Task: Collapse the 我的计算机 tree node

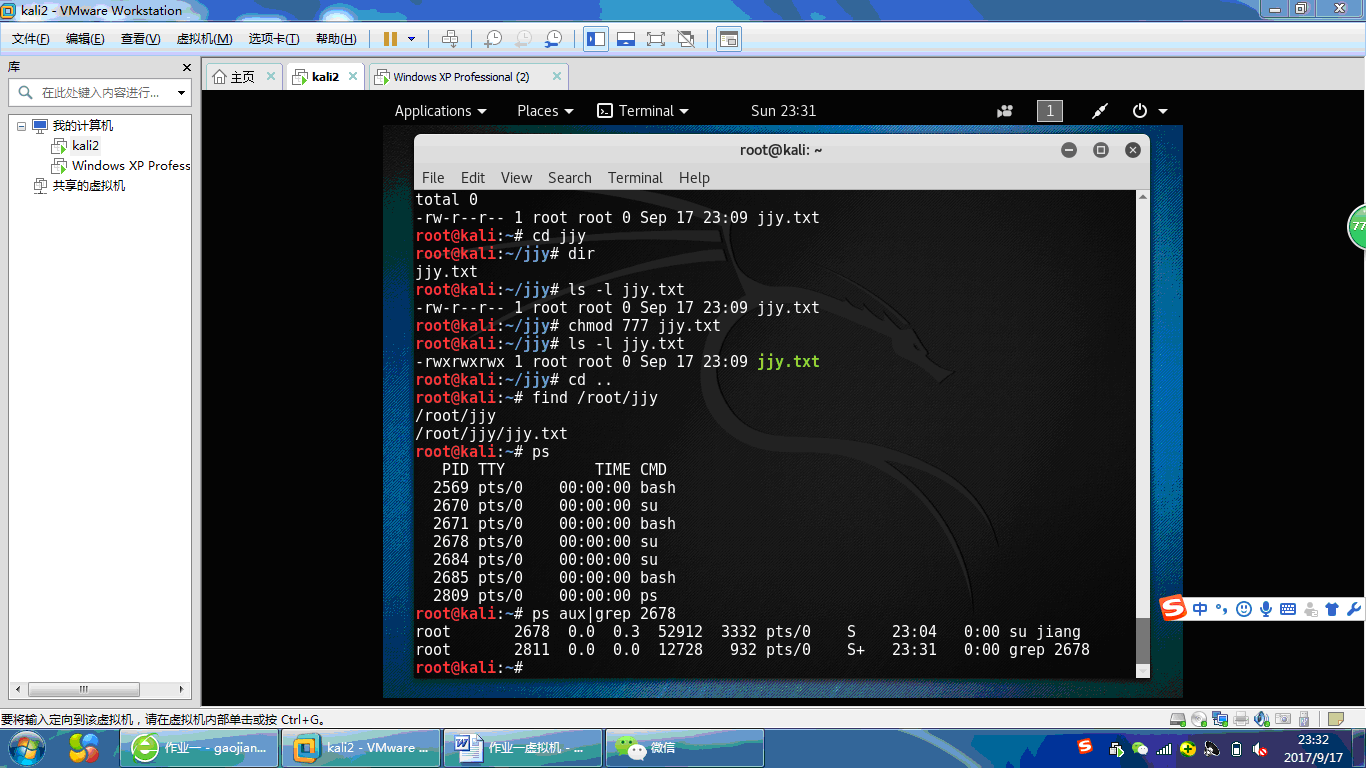Action: [22, 126]
